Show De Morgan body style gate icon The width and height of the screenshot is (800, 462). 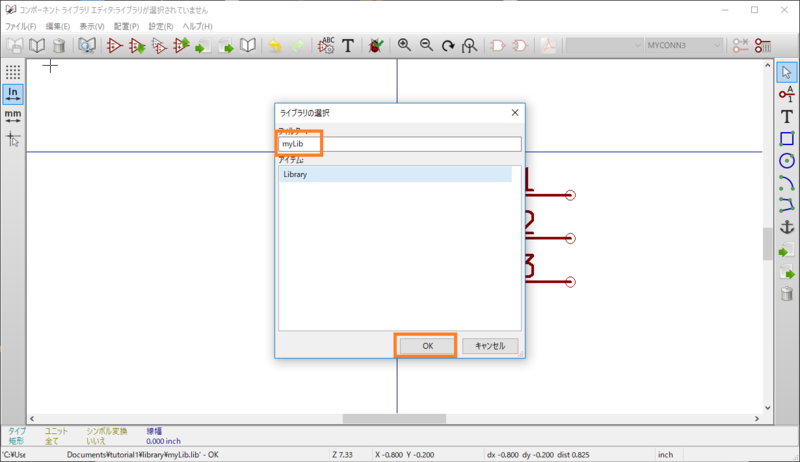(520, 46)
